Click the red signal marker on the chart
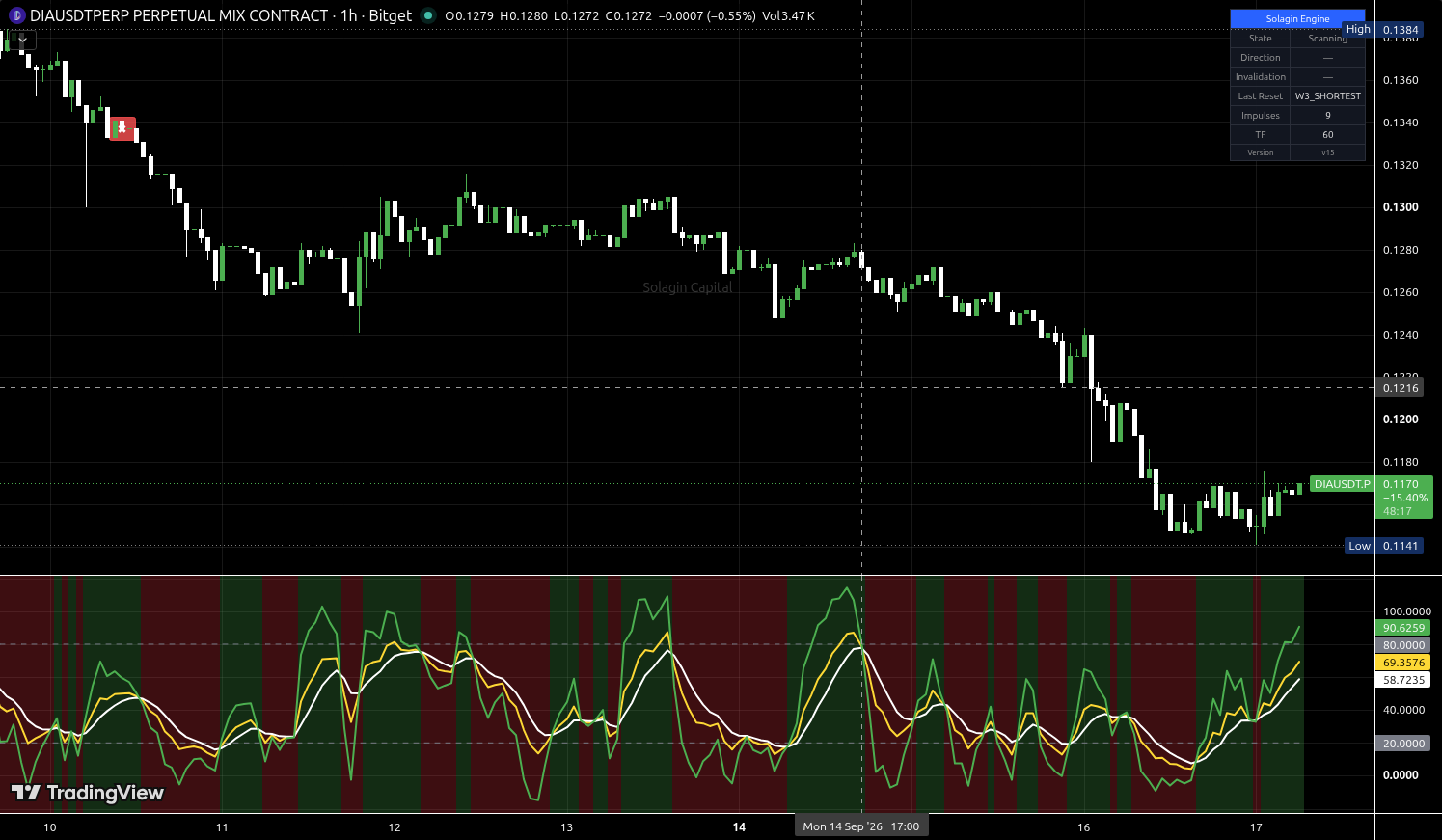This screenshot has width=1442, height=840. (122, 128)
